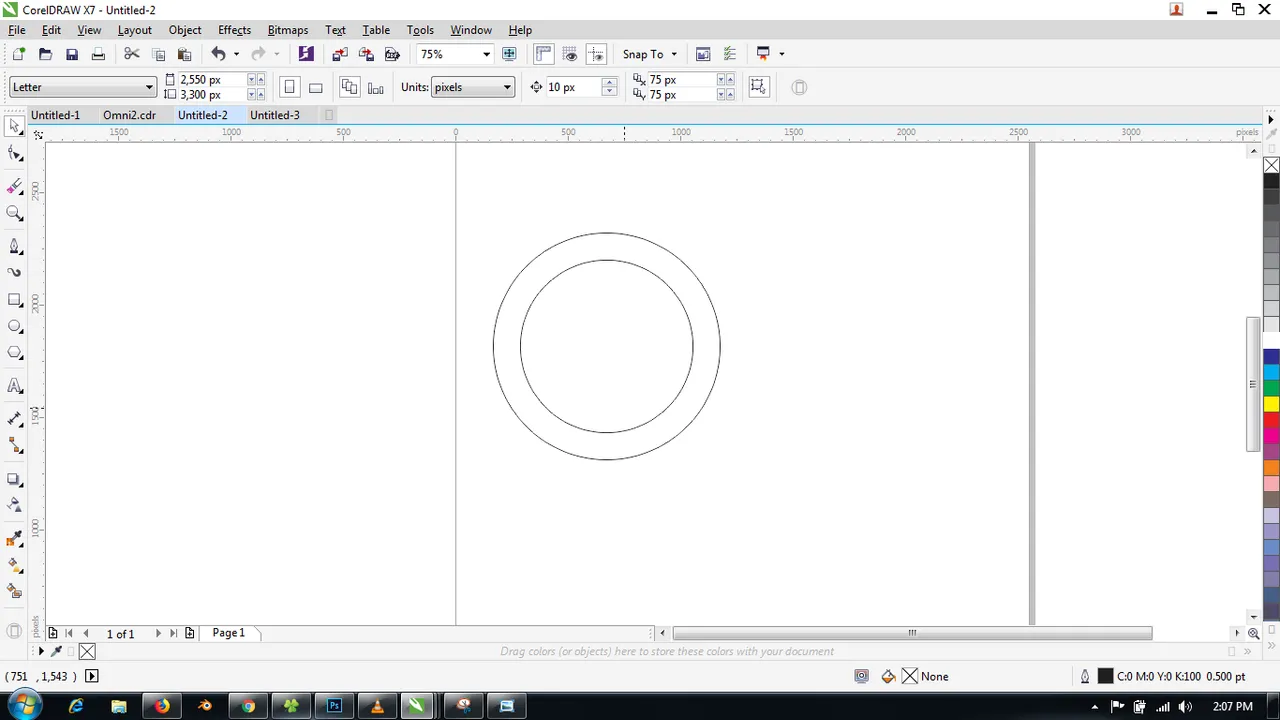The width and height of the screenshot is (1280, 720).
Task: Copy selection to clipboard
Action: (x=158, y=54)
